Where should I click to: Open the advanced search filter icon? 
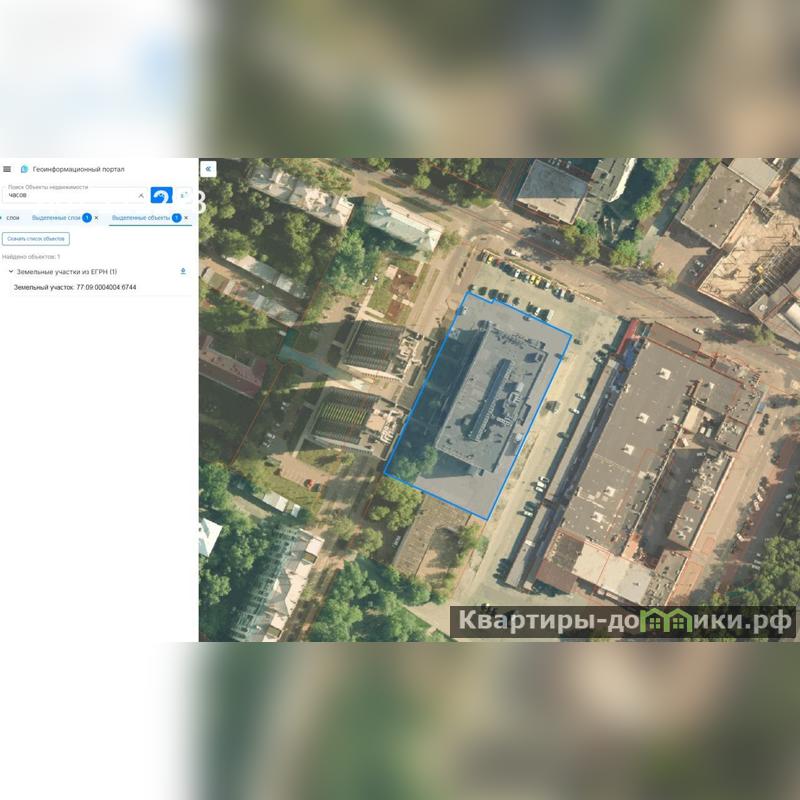click(x=184, y=195)
